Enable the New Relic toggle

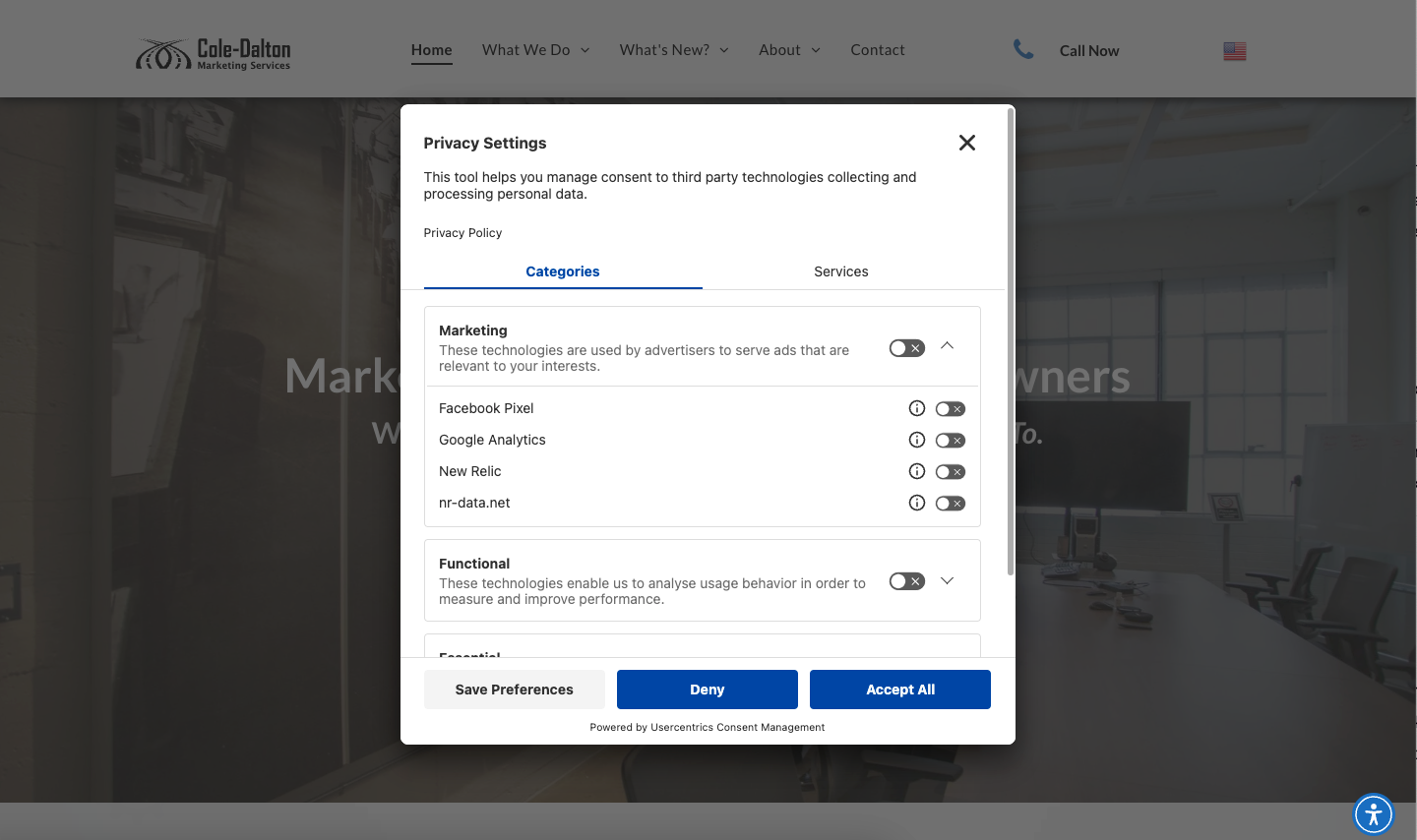point(951,472)
